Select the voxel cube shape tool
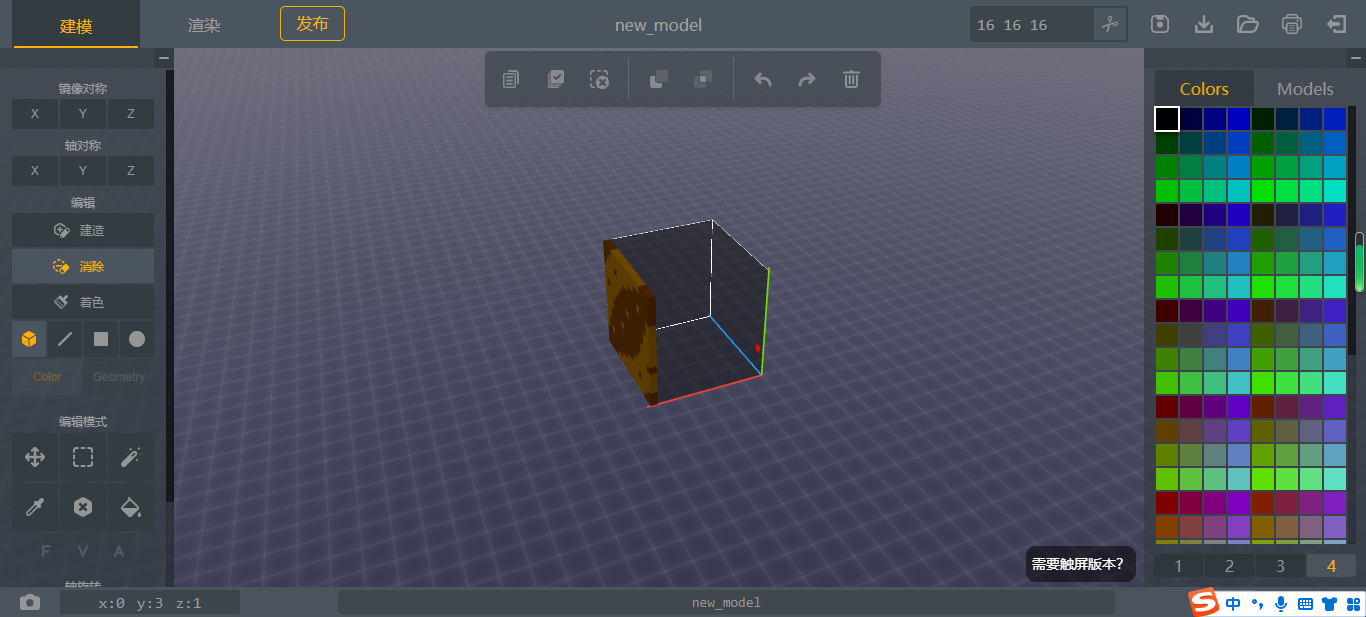 point(29,339)
